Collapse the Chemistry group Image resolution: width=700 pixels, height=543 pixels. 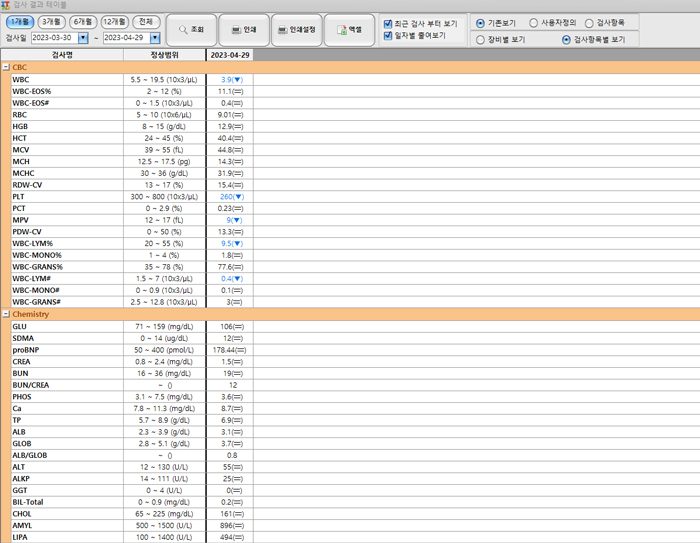tap(6, 314)
